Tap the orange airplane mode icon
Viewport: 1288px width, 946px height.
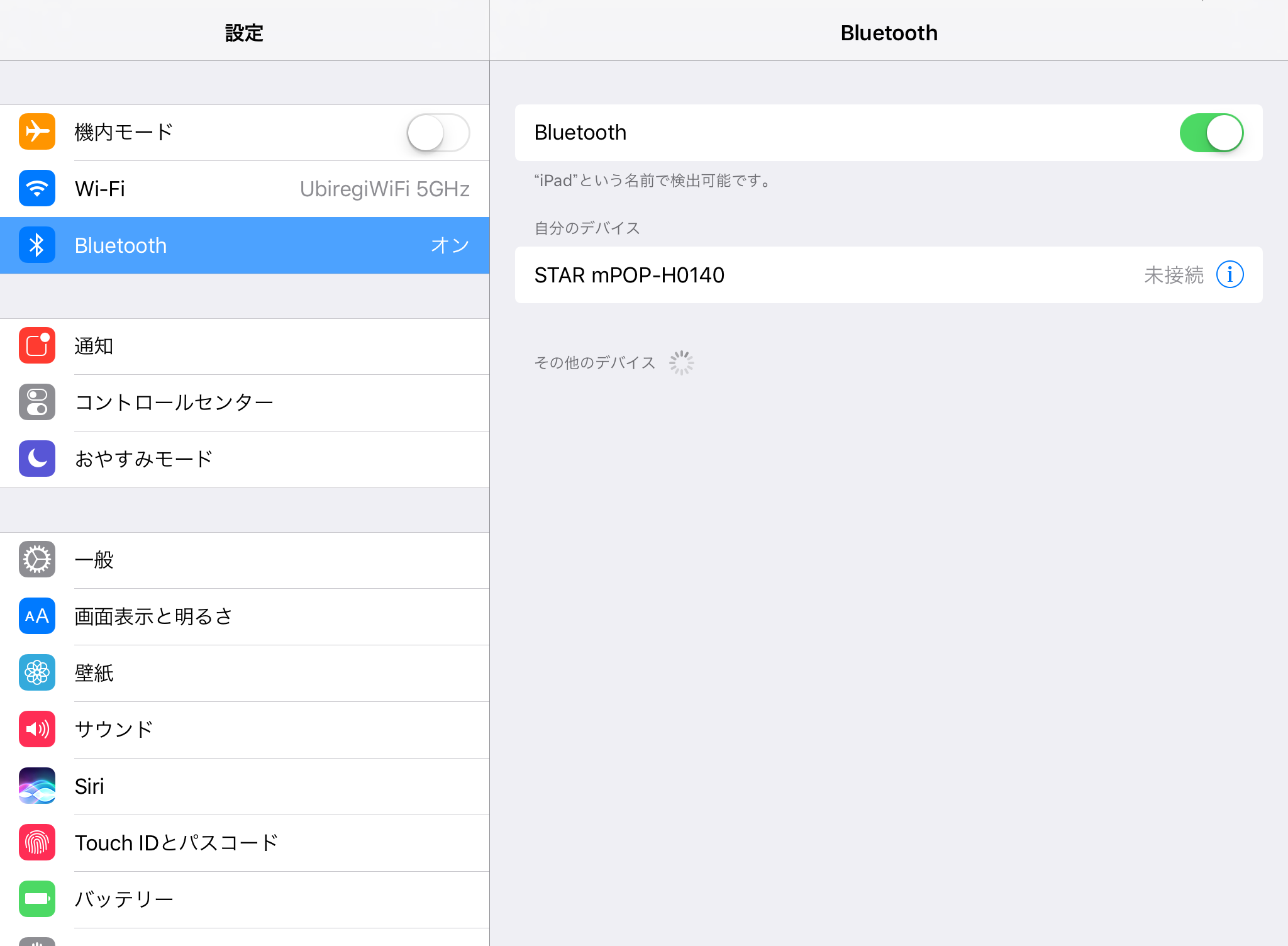[x=37, y=132]
